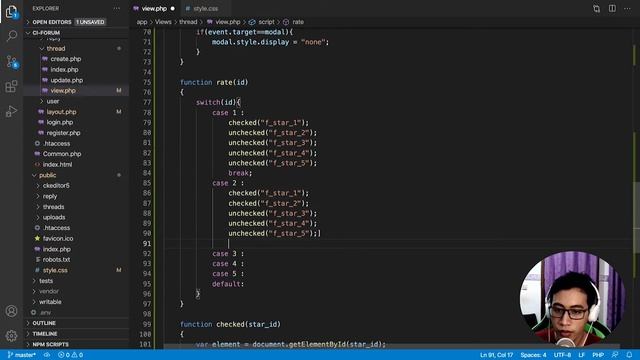Screen dimensions: 640x360
Task: Open the Run and Debug view
Action: pos(11,111)
